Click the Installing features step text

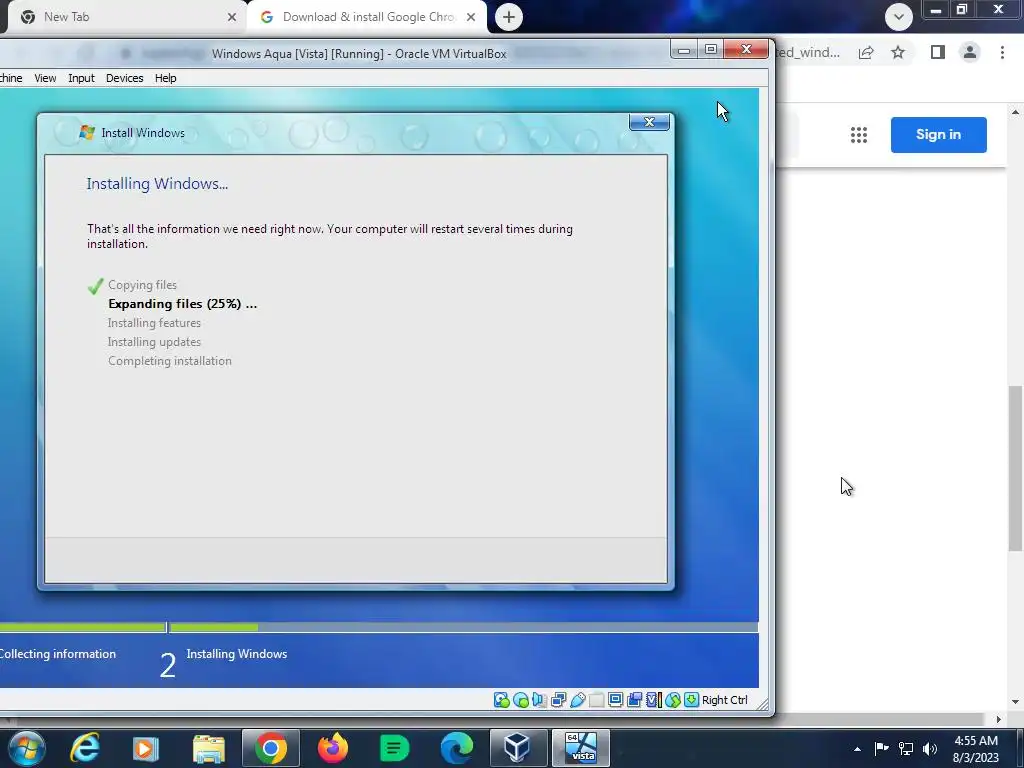tap(154, 323)
